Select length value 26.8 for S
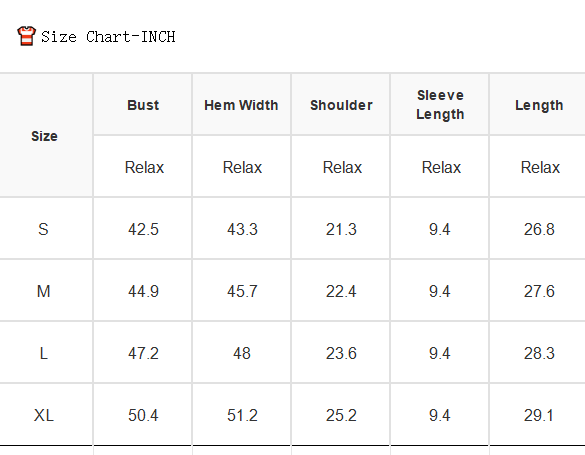 tap(539, 229)
